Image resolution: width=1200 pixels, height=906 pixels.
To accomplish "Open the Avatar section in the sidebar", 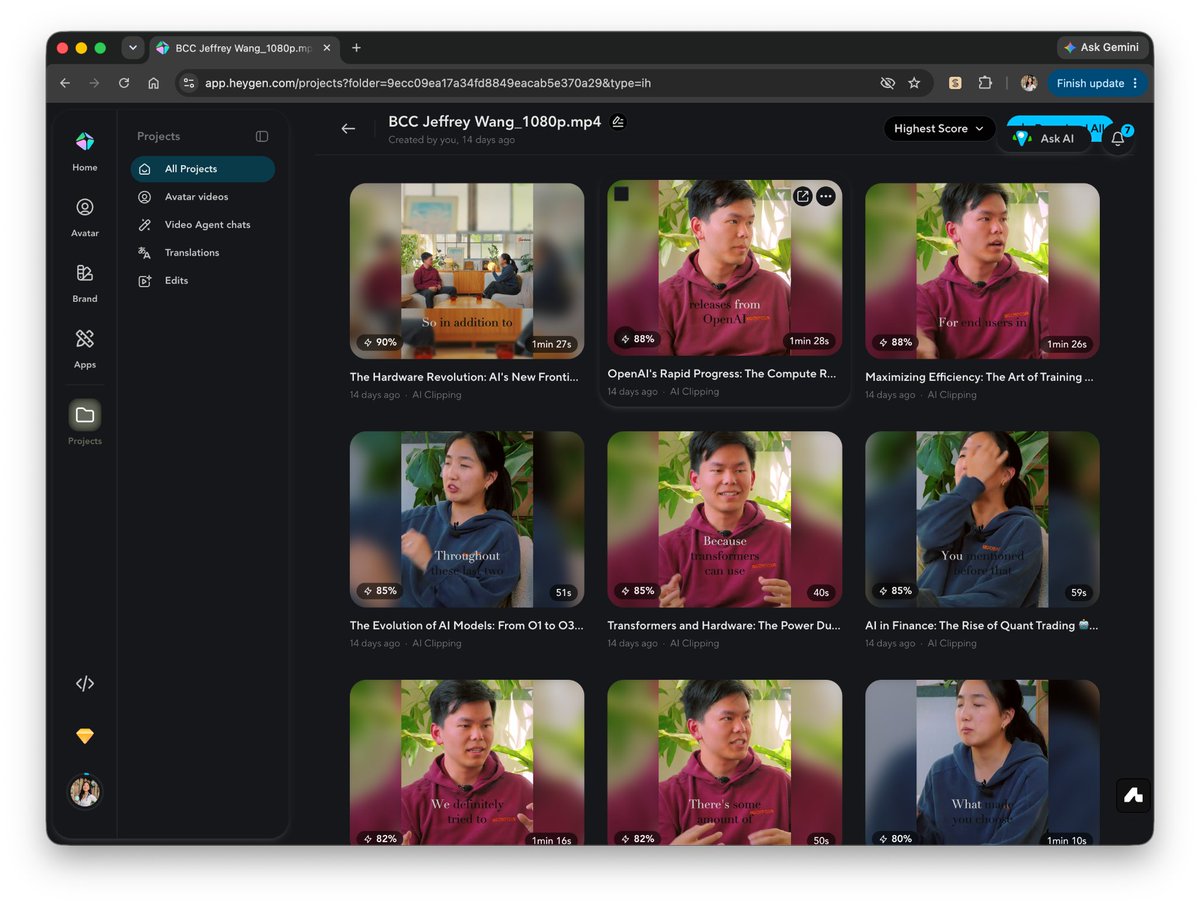I will pyautogui.click(x=85, y=216).
